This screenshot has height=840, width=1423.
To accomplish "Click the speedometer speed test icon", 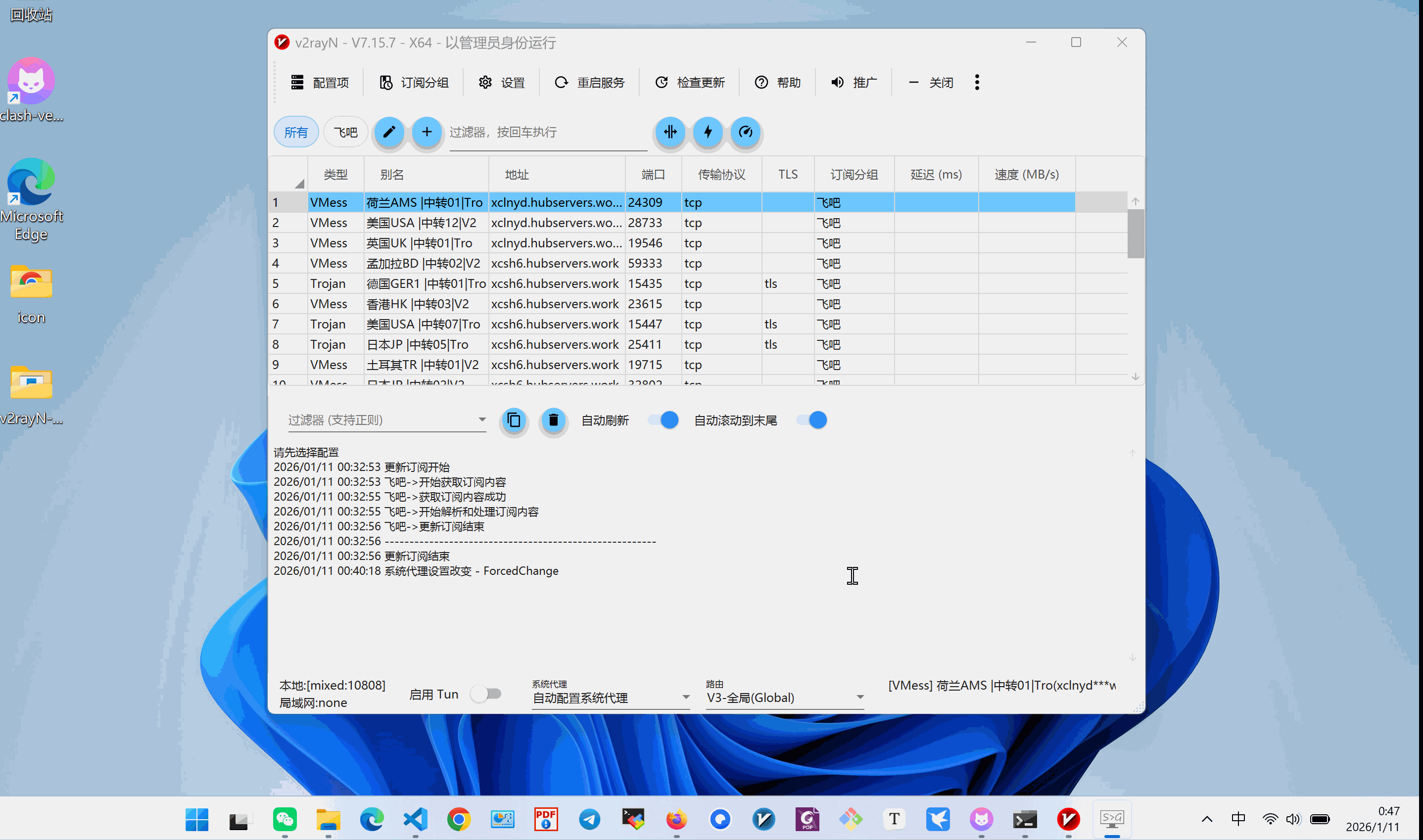I will (x=746, y=132).
